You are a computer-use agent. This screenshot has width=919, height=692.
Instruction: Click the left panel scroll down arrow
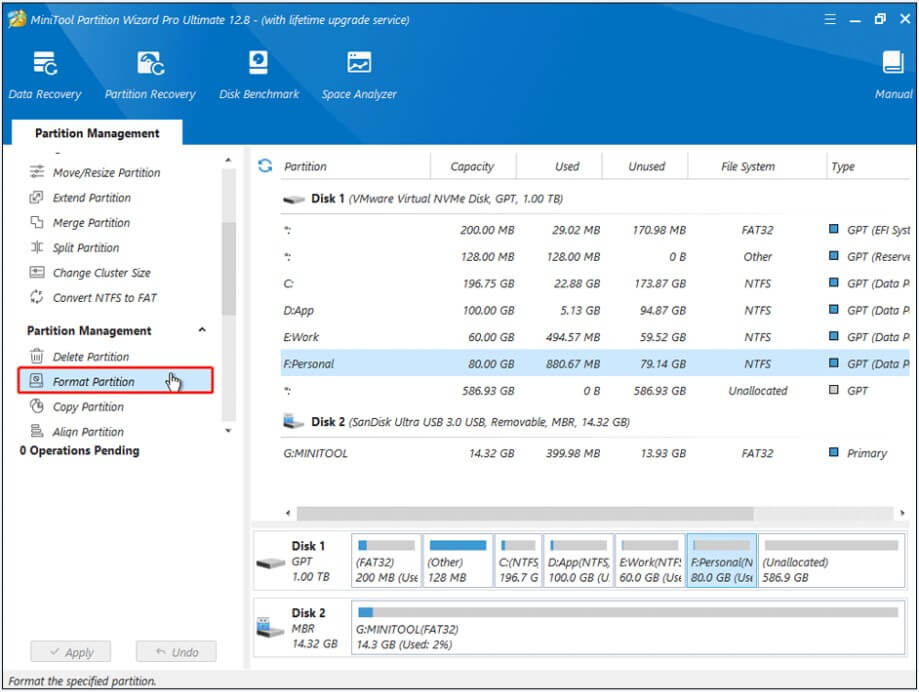tap(228, 431)
